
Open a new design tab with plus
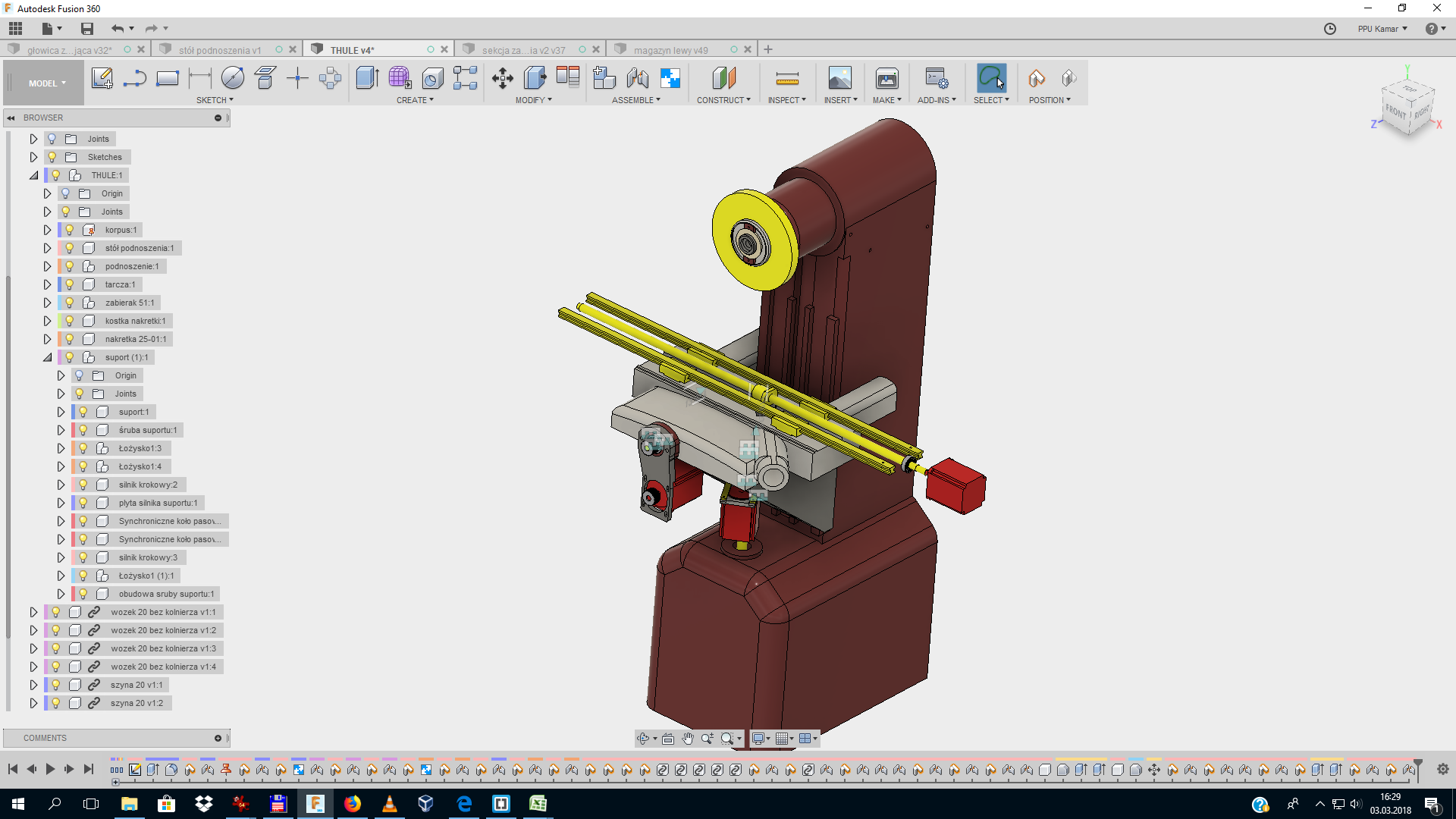tap(768, 50)
